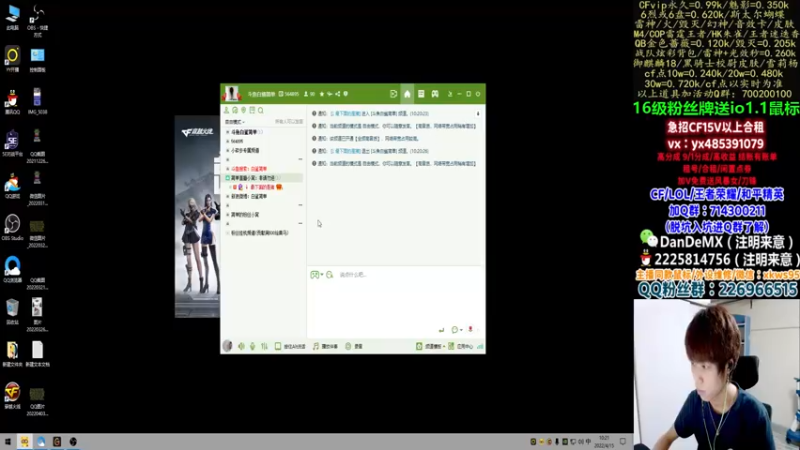This screenshot has height=450, width=800.
Task: Select the highlighted current channel row
Action: (x=264, y=178)
